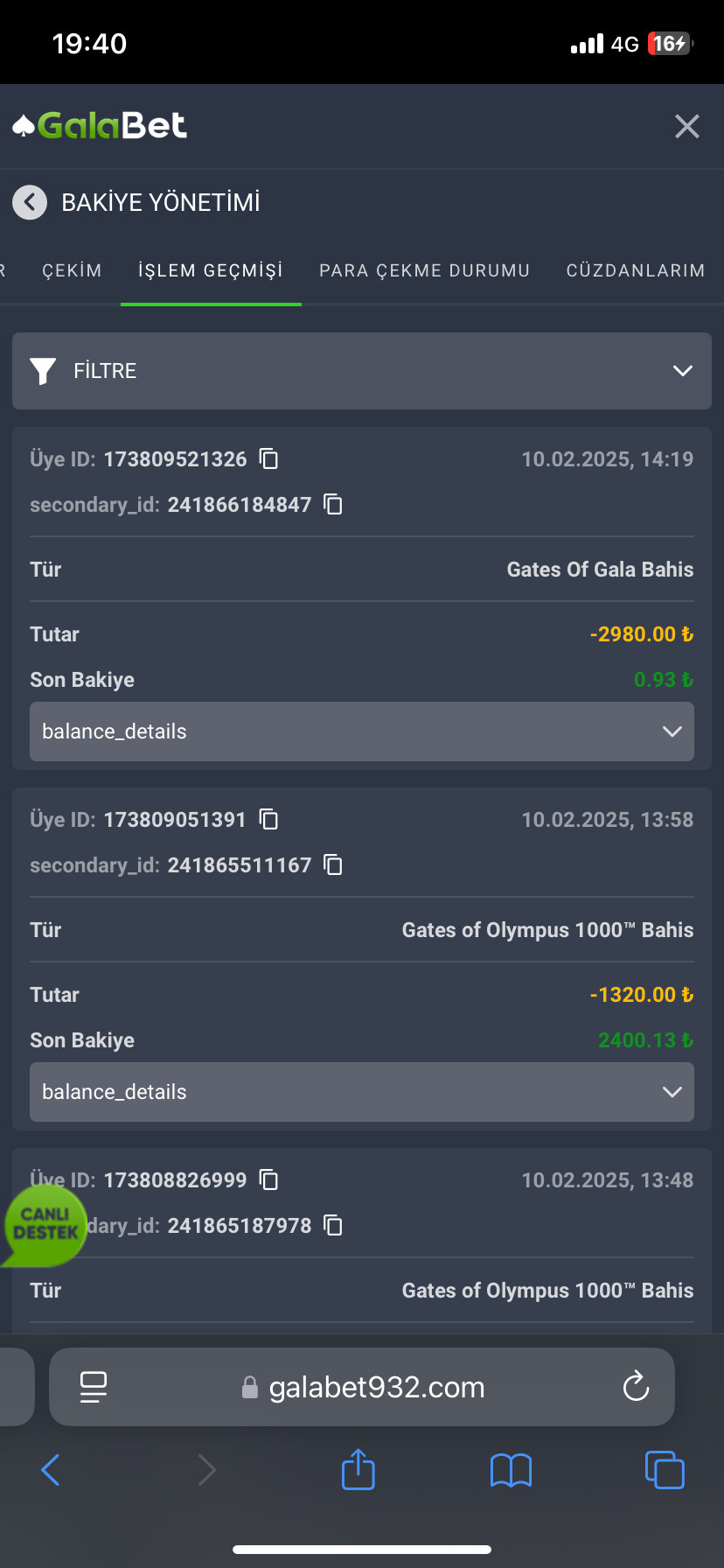Reload the galabet932.com page
This screenshot has width=724, height=1568.
pos(636,1386)
